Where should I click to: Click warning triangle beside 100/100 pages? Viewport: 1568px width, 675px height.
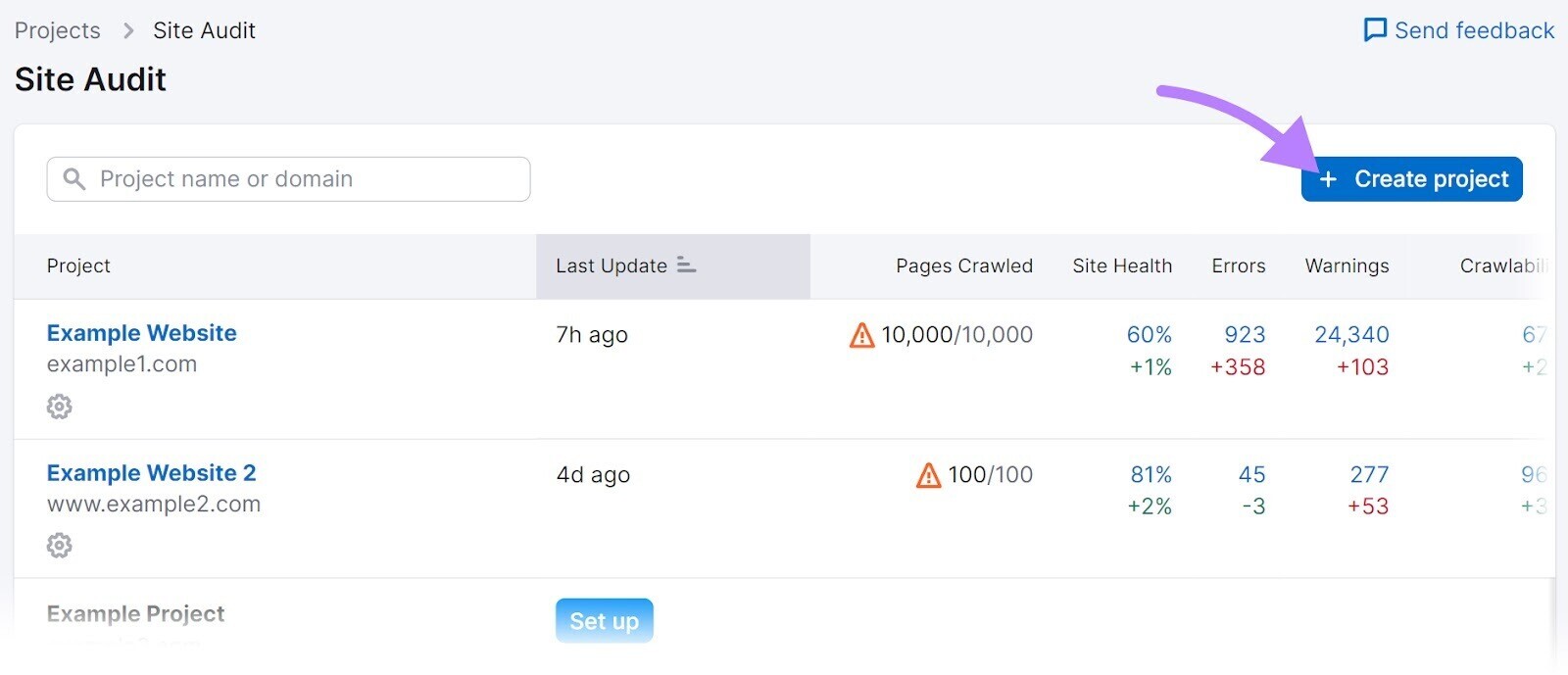[x=928, y=476]
